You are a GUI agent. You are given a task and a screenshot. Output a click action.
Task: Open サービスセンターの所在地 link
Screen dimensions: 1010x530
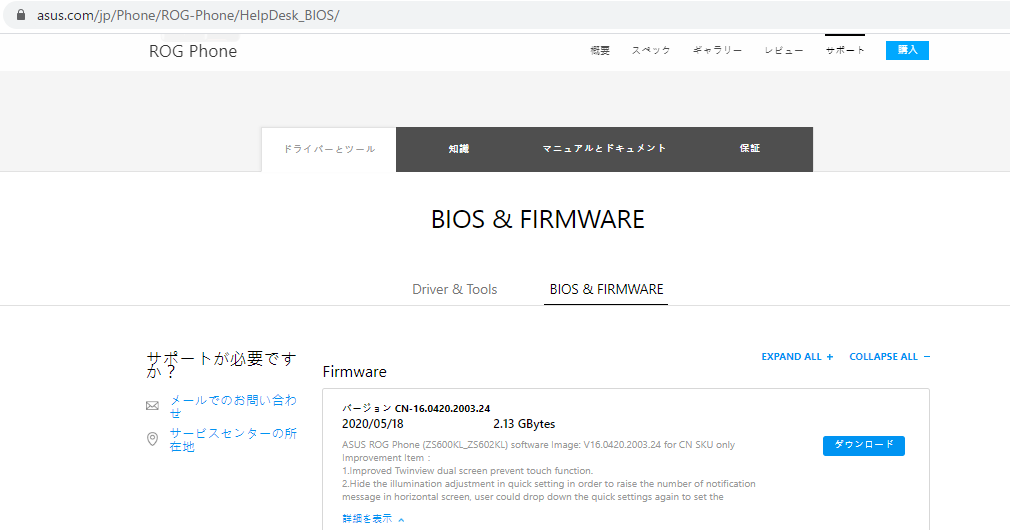click(233, 440)
